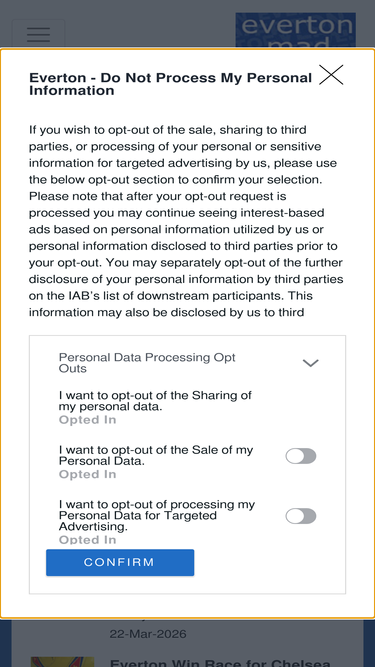Click Opted In status under Sharing option

coord(87,420)
